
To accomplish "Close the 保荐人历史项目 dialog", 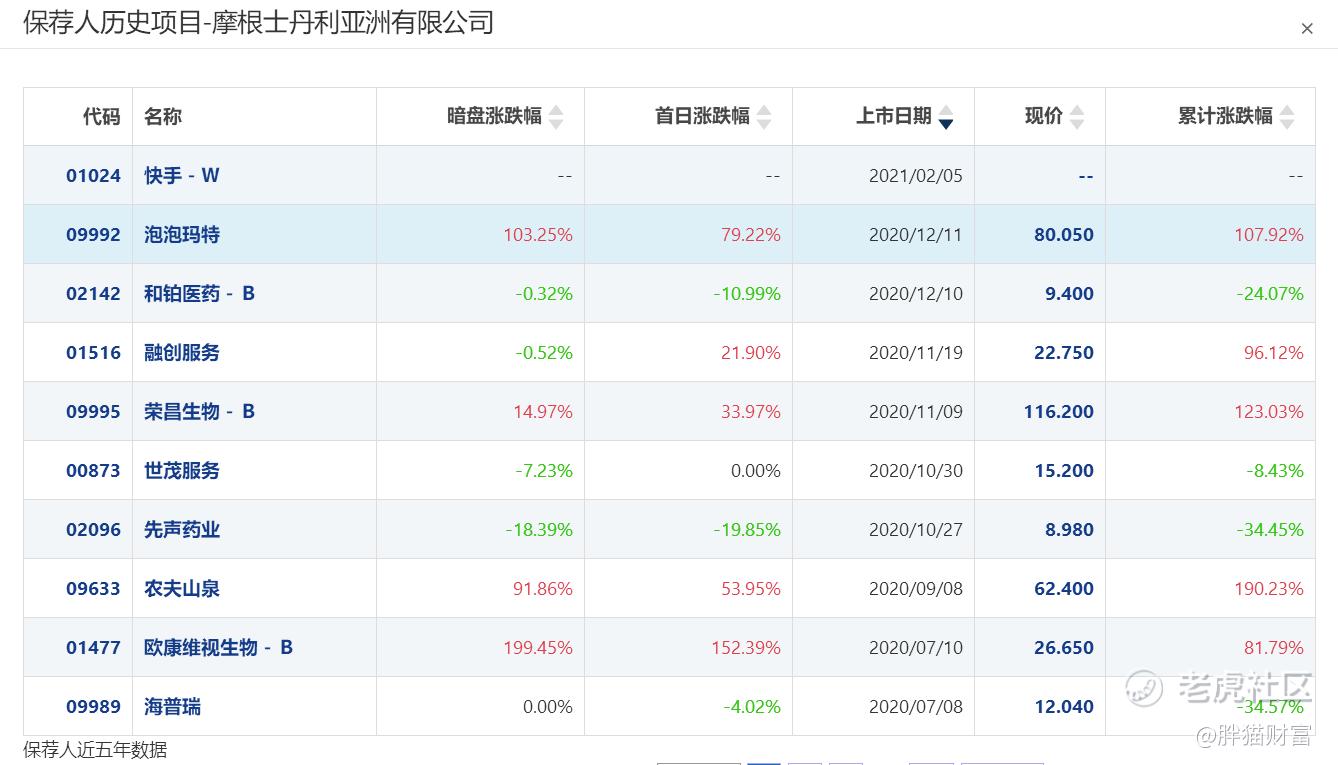I will coord(1307,29).
